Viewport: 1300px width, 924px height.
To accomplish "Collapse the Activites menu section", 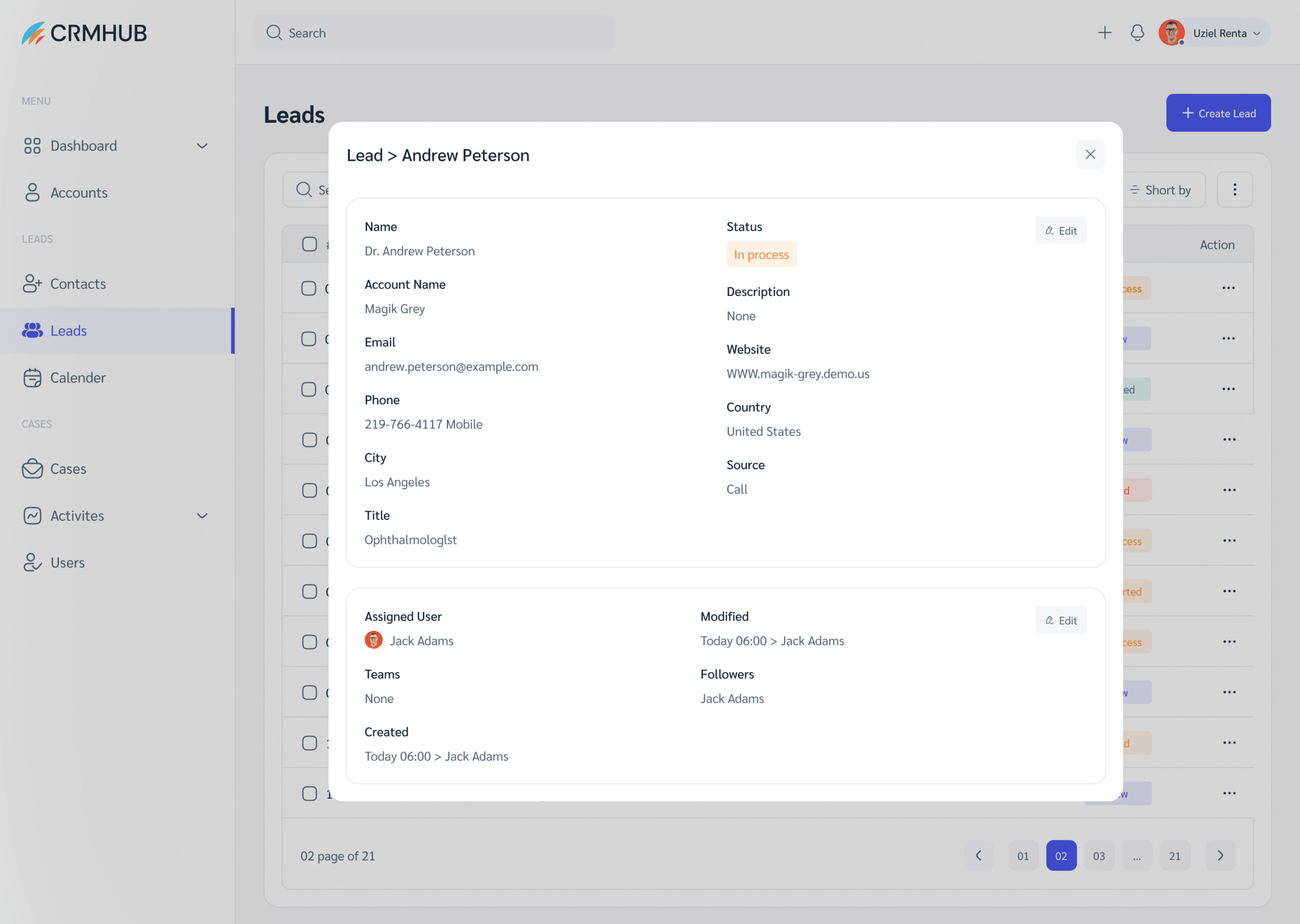I will 202,515.
